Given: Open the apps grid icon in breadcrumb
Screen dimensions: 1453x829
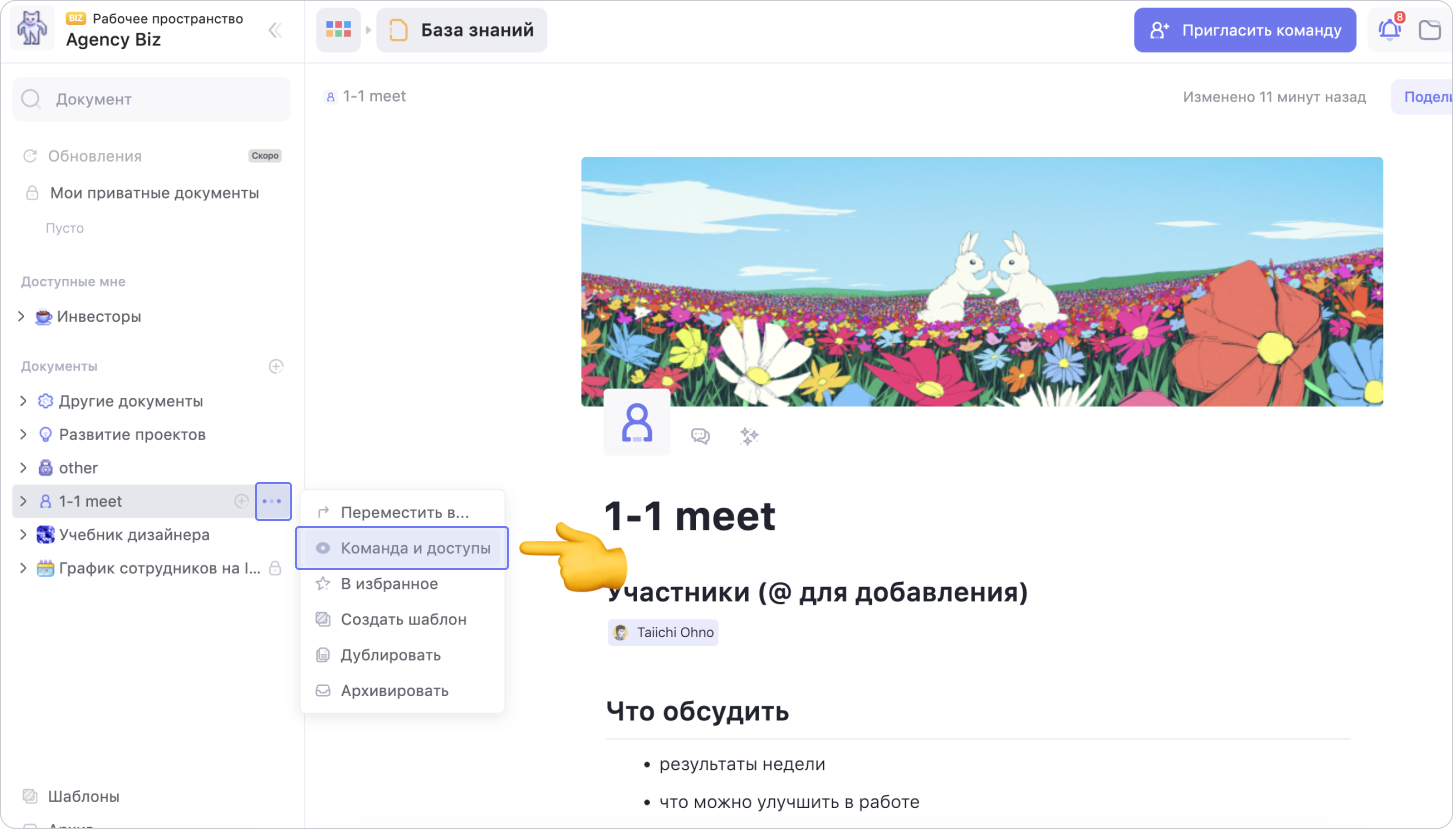Looking at the screenshot, I should [339, 30].
